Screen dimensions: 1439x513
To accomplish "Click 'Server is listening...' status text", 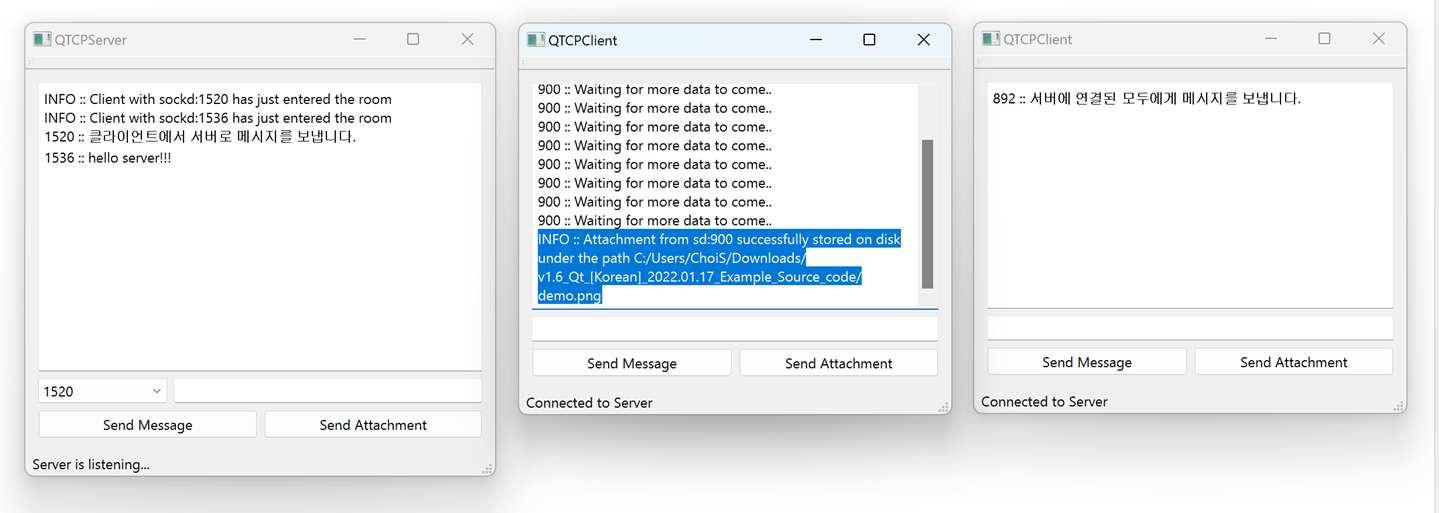I will 91,465.
